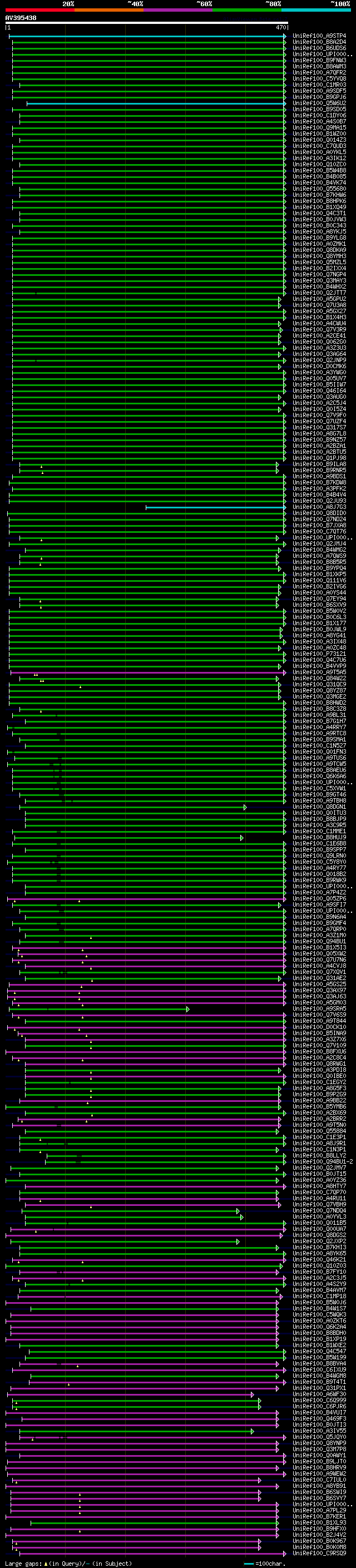
Task: Click the UniRef100_Q8DGN1 label
Action: click(x=319, y=807)
